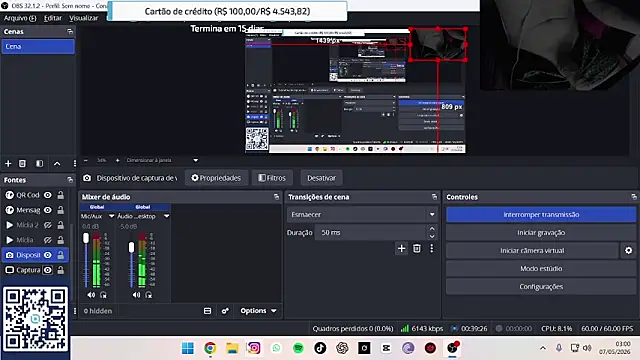Toggle lock on Captura source
640x360 pixels.
pyautogui.click(x=61, y=270)
